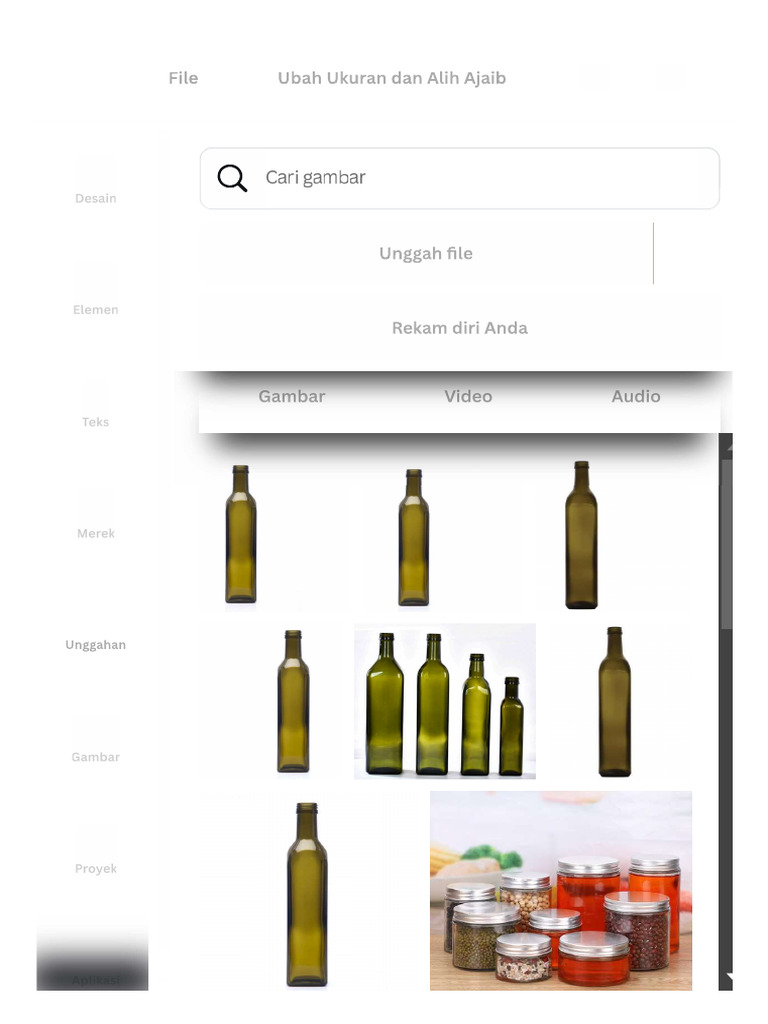The image size is (768, 1024).
Task: Select the Unggahan sidebar item
Action: (x=95, y=628)
